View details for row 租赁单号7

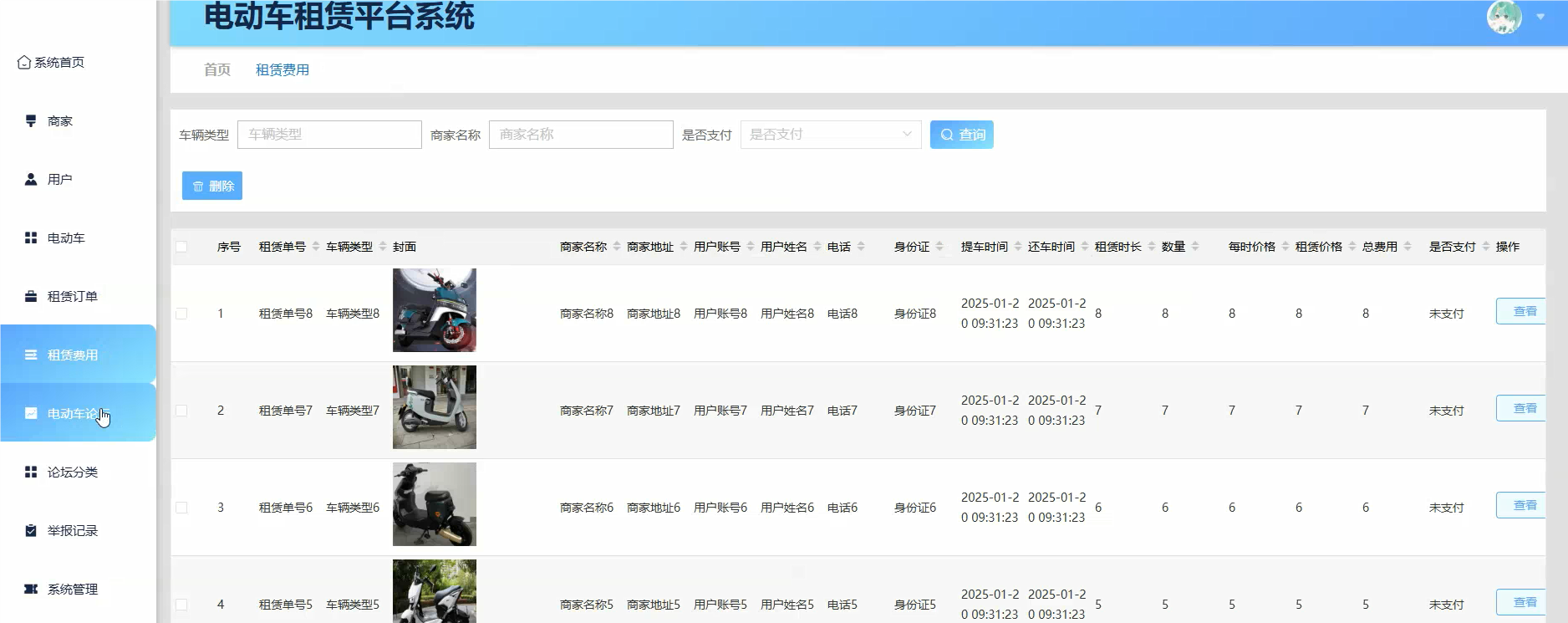coord(1520,408)
